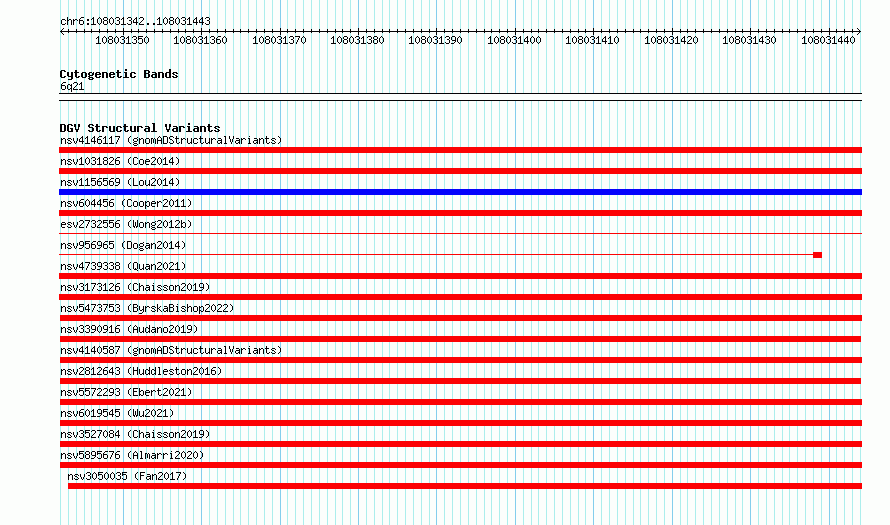Open nsv2812643 (Huddleston2016) label
The image size is (890, 525).
point(141,371)
